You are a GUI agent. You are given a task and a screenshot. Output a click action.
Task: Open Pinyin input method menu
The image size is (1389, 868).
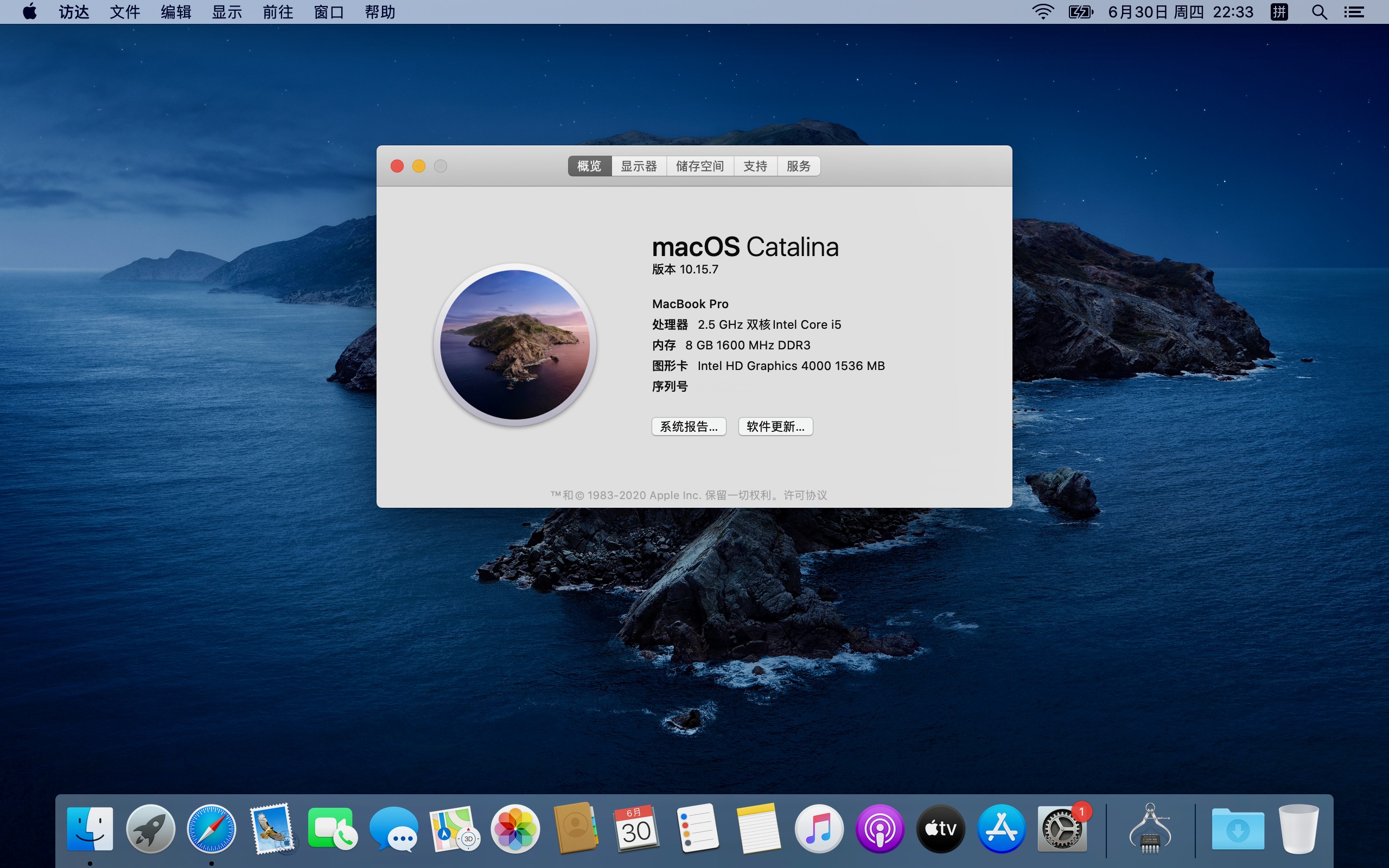tap(1279, 11)
